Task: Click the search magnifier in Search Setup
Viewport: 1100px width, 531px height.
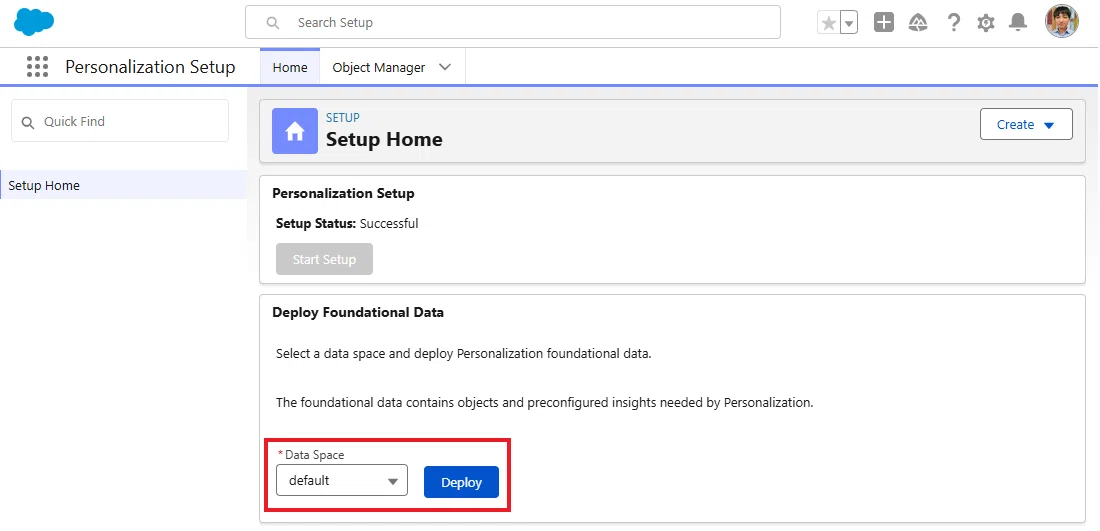Action: point(273,22)
